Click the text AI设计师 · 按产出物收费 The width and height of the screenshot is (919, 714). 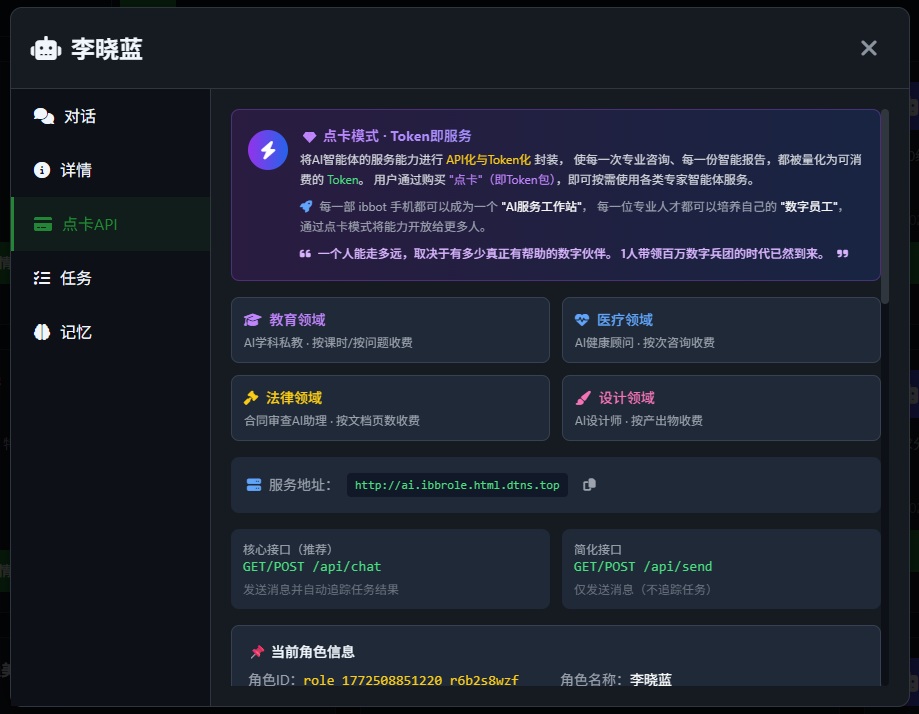click(x=639, y=421)
